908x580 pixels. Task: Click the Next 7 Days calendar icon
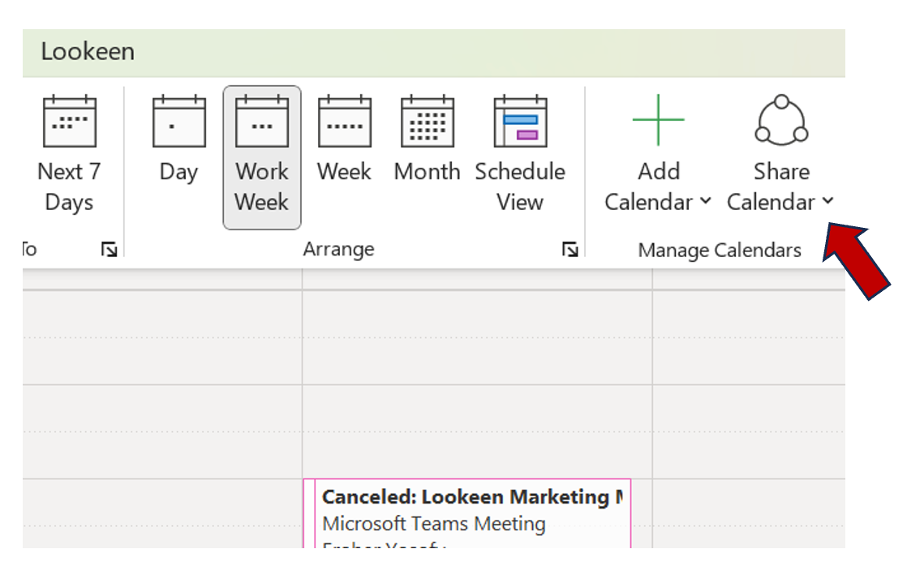pyautogui.click(x=69, y=123)
